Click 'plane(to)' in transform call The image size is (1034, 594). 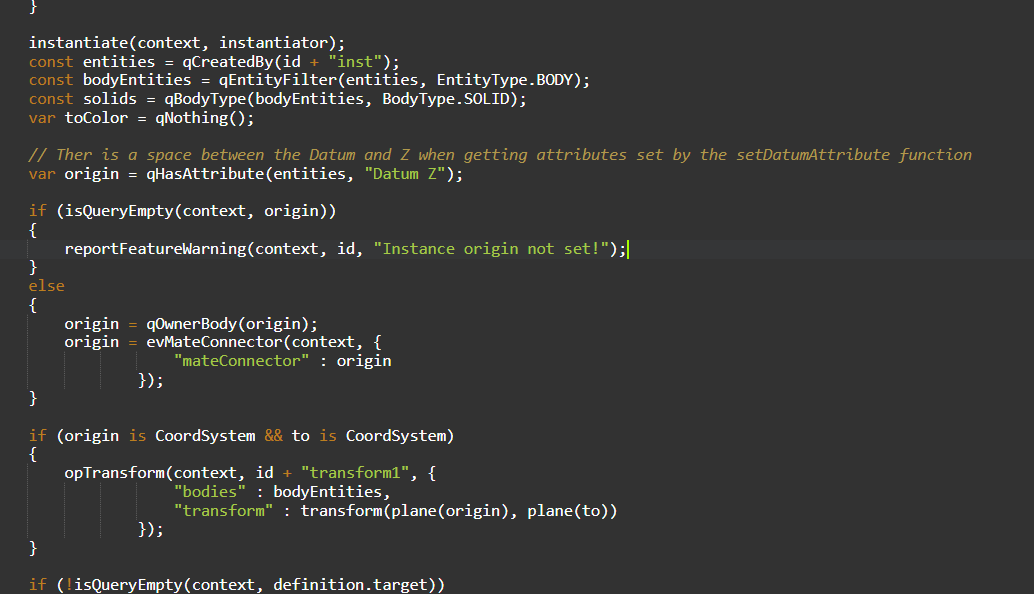pyautogui.click(x=568, y=512)
